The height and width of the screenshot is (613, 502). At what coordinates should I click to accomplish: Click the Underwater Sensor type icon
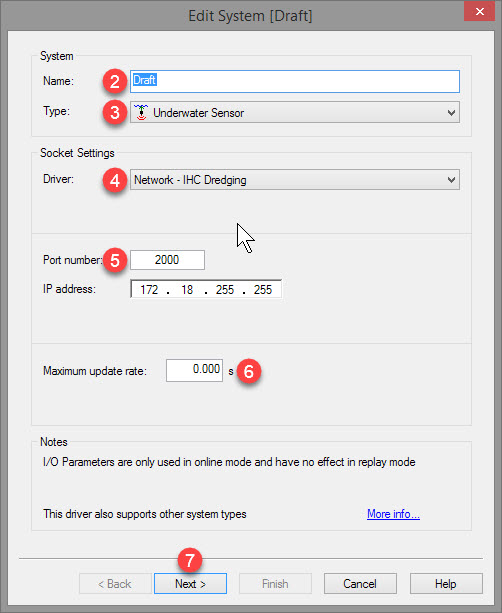[141, 113]
